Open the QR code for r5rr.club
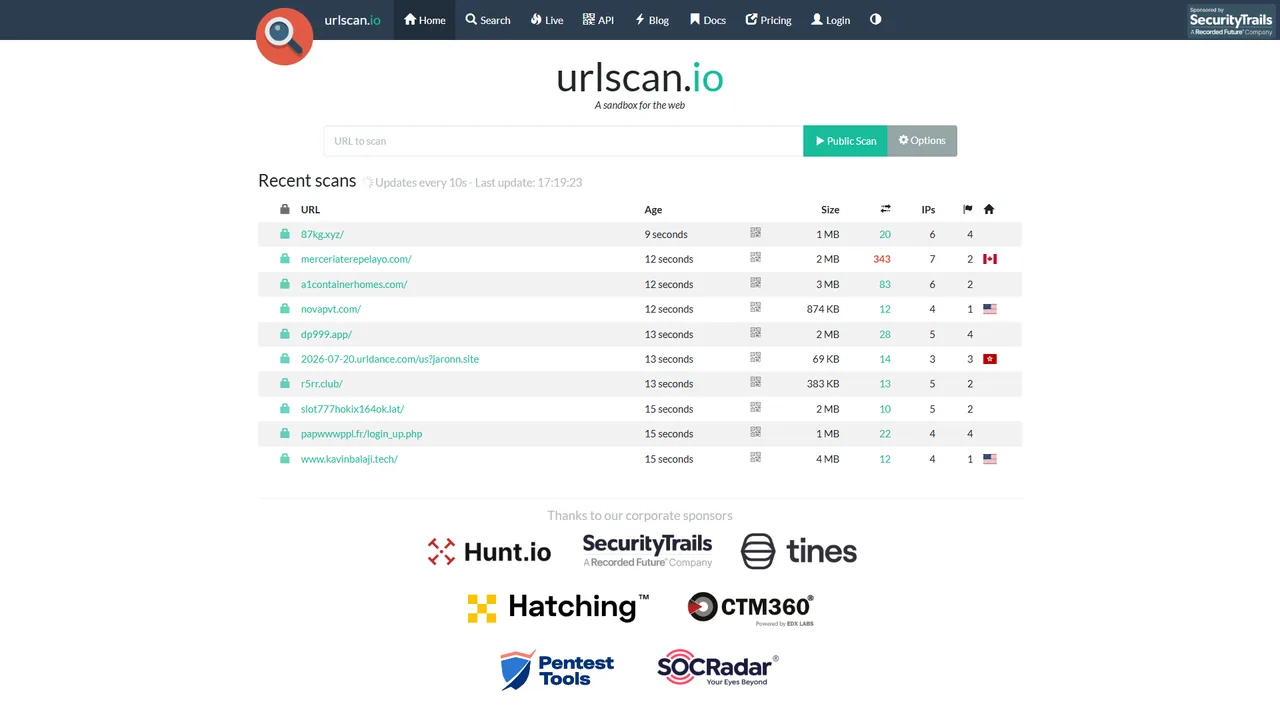The height and width of the screenshot is (720, 1280). point(756,383)
